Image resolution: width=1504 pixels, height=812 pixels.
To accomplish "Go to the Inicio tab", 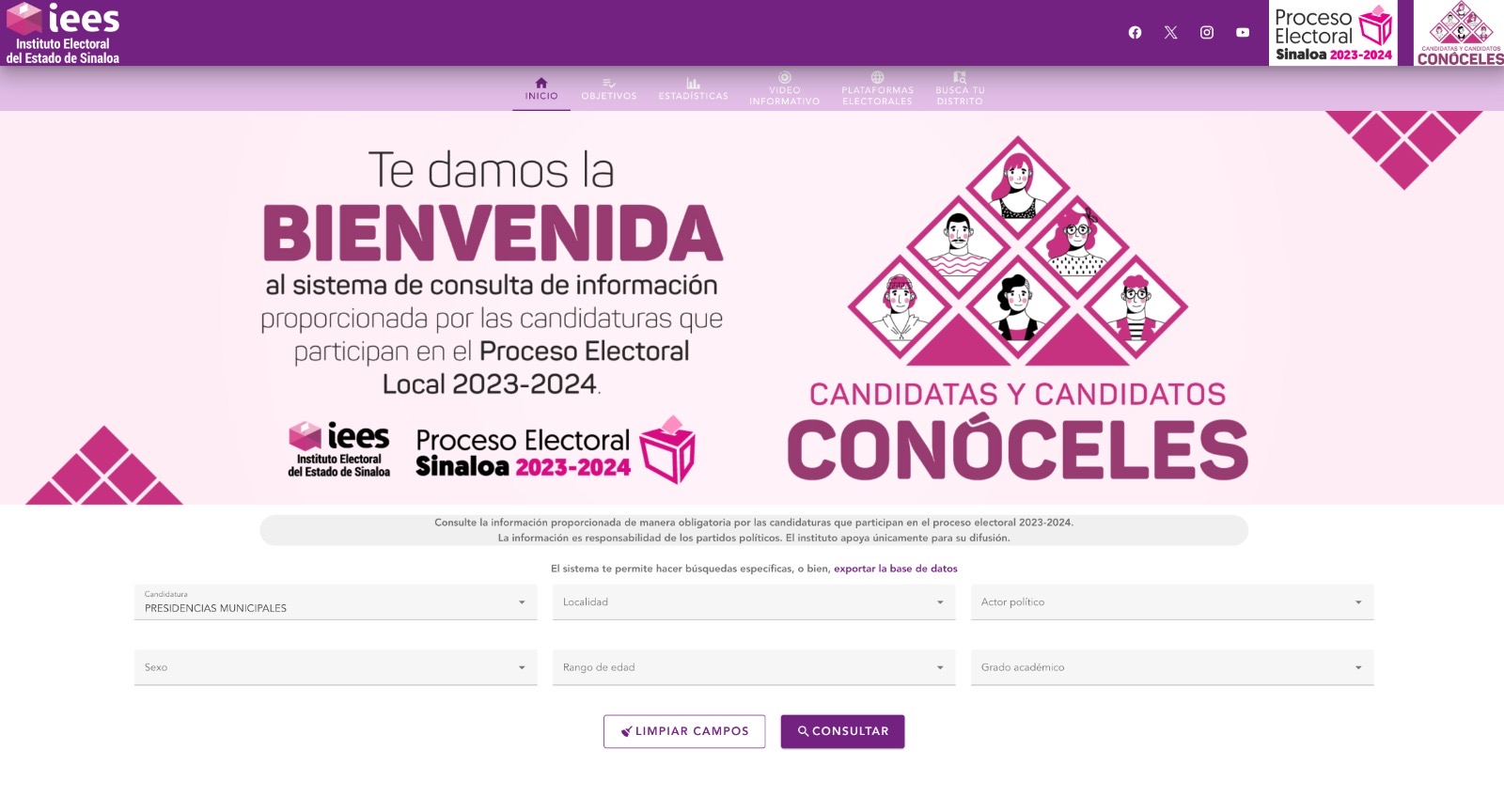I will [x=541, y=89].
